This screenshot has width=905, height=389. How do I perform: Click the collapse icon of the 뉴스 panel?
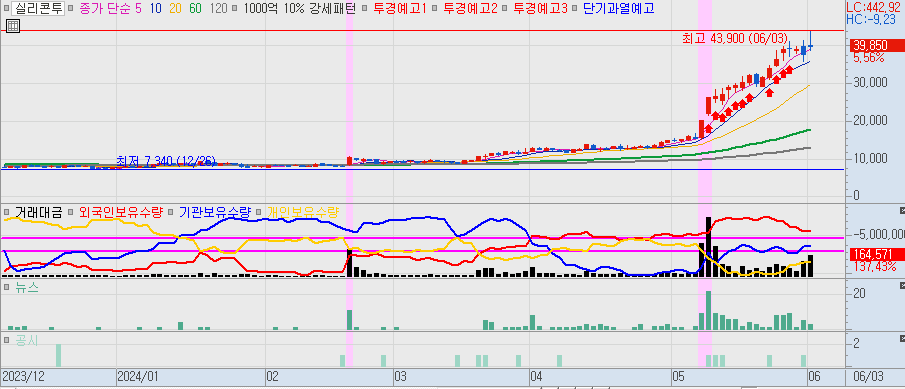pos(902,286)
